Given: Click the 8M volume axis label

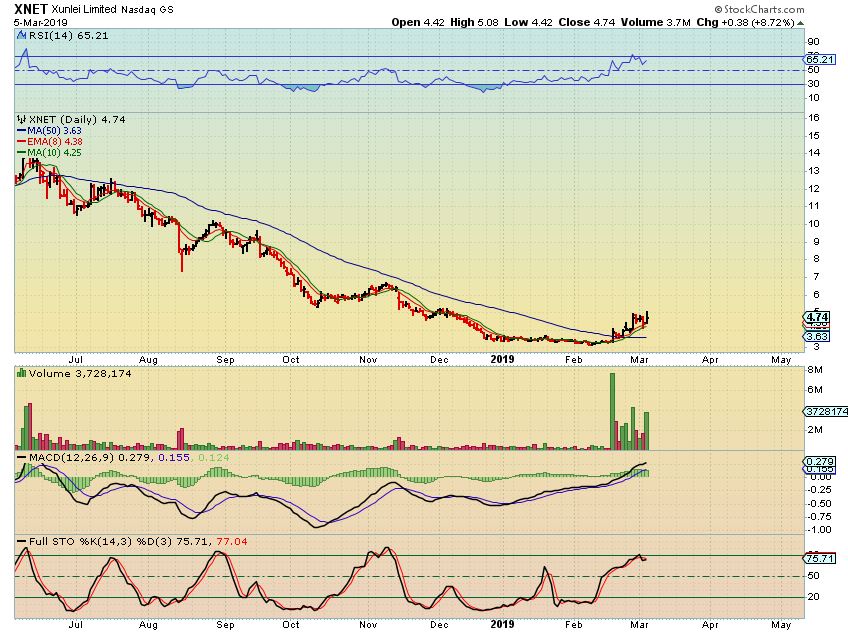Looking at the screenshot, I should coord(814,370).
